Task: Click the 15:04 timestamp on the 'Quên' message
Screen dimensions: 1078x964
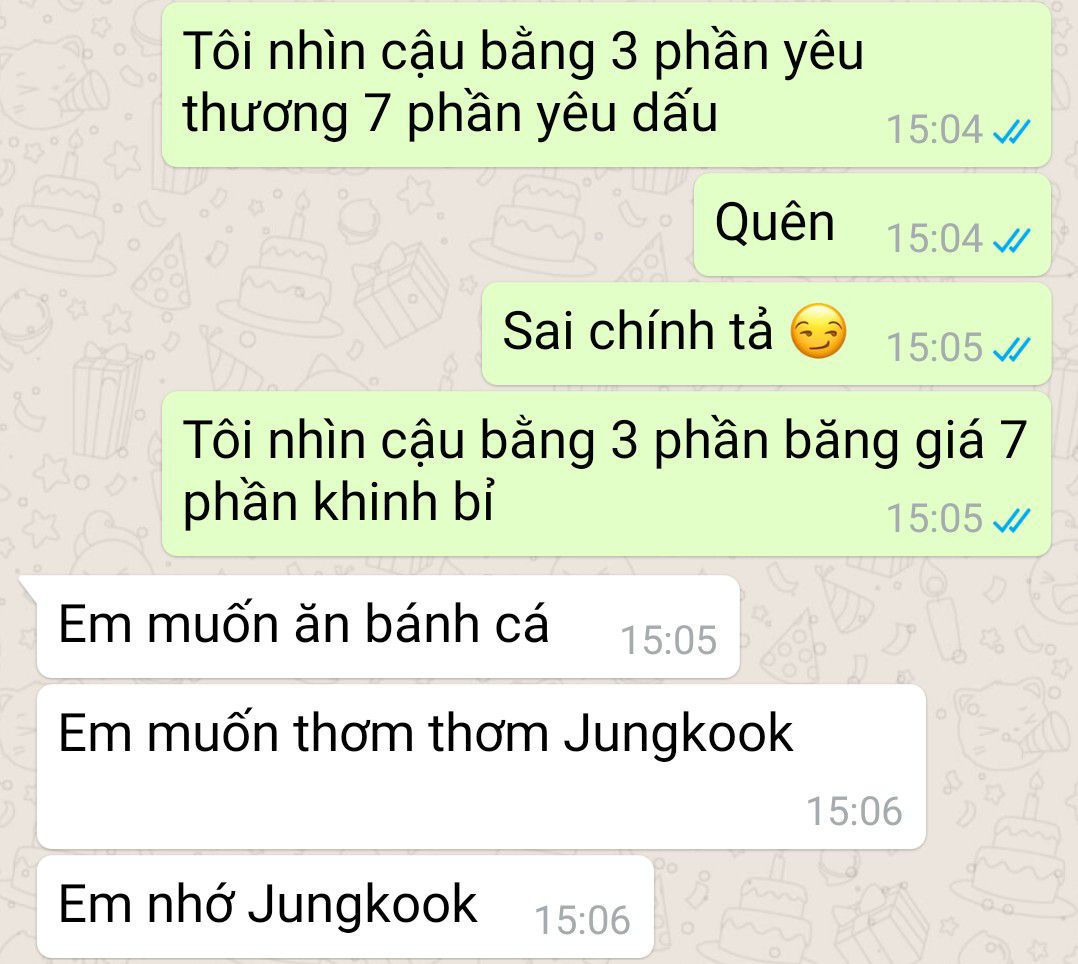Action: pyautogui.click(x=934, y=239)
